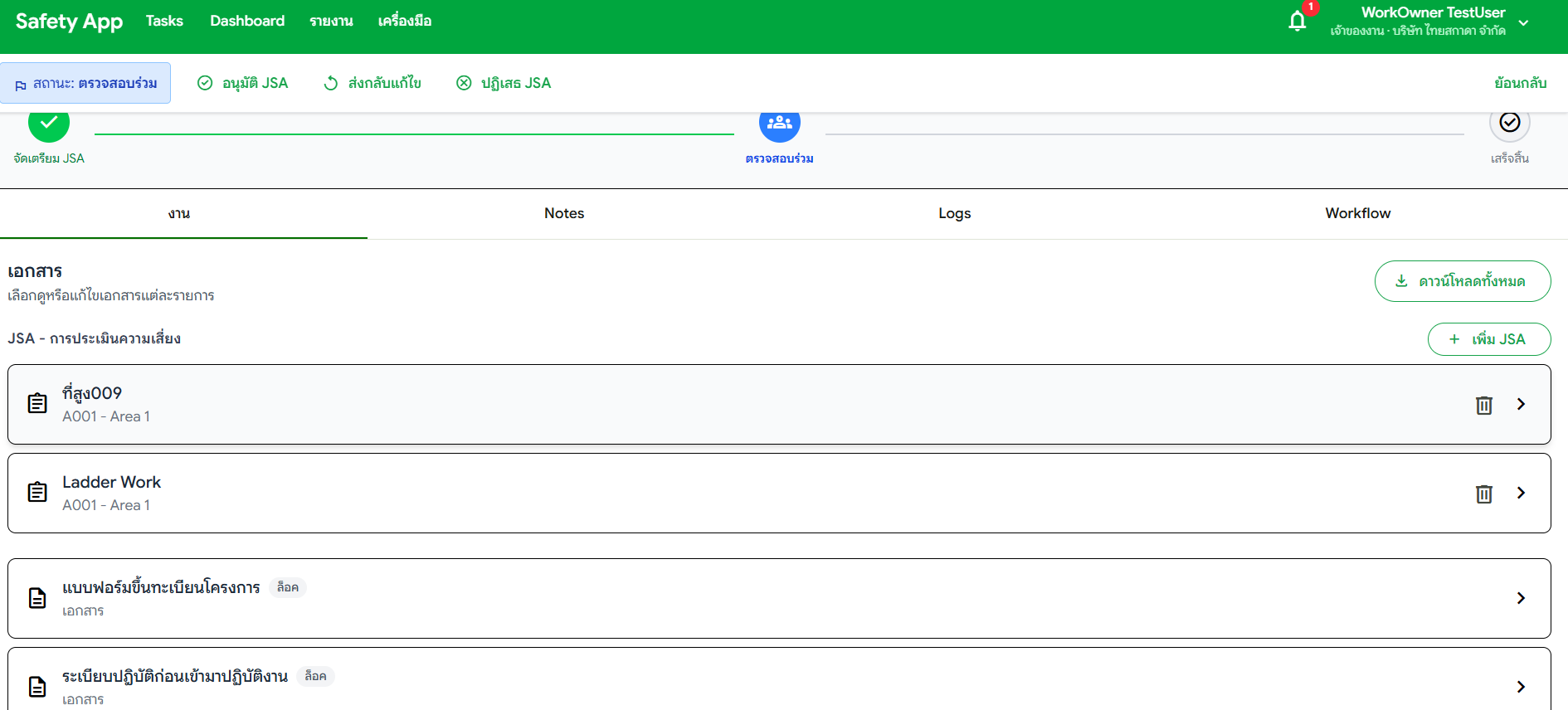Click the ระเบียบปฏิบัติก่อนเข้ามาปฏิบัติงาน title

[x=175, y=676]
